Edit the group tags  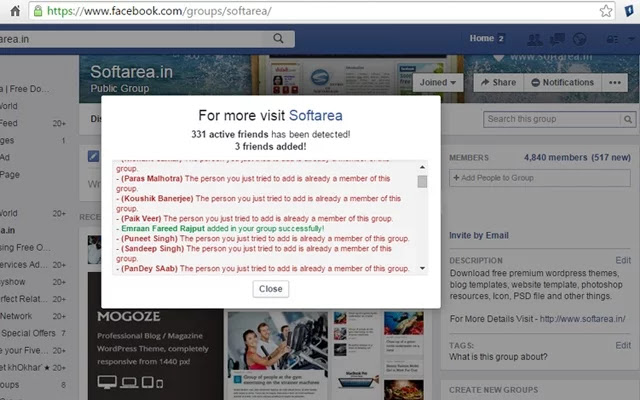tap(623, 345)
